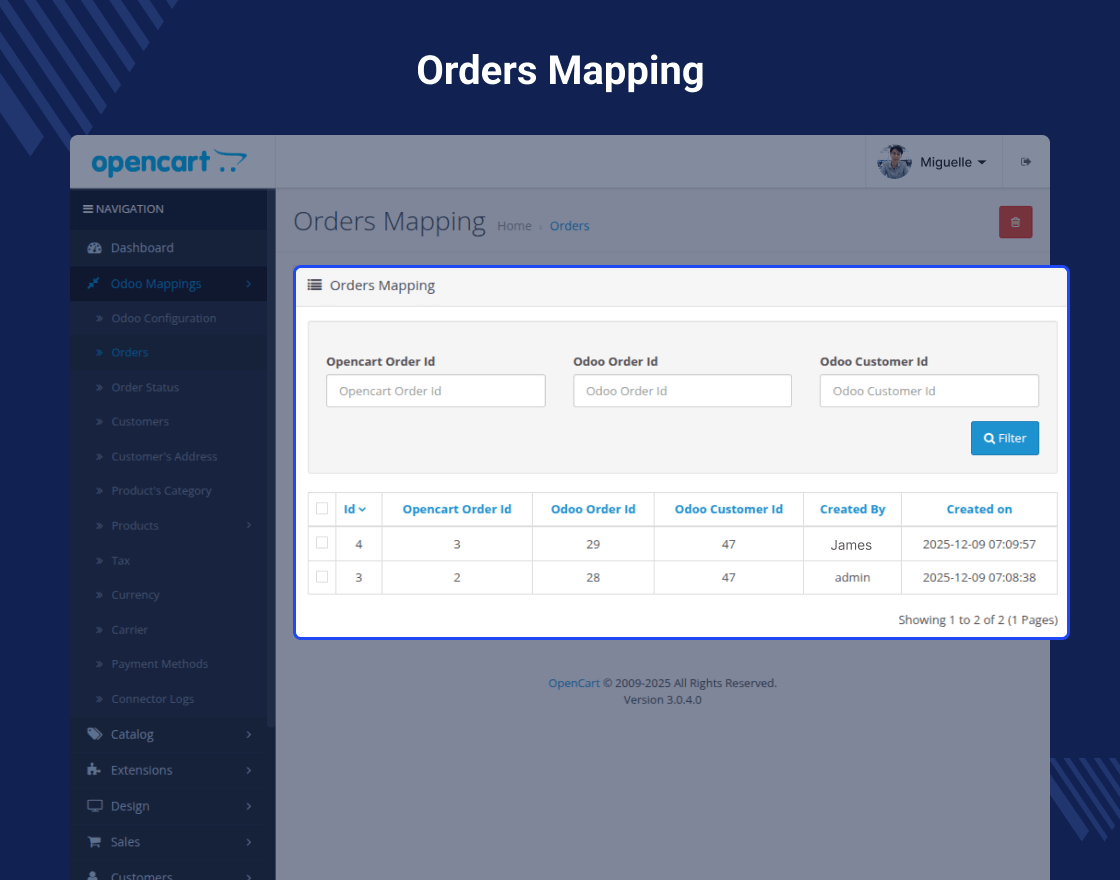Collapse the Odoo Mappings chevron
Screen dimensions: 1120x880
pyautogui.click(x=249, y=284)
